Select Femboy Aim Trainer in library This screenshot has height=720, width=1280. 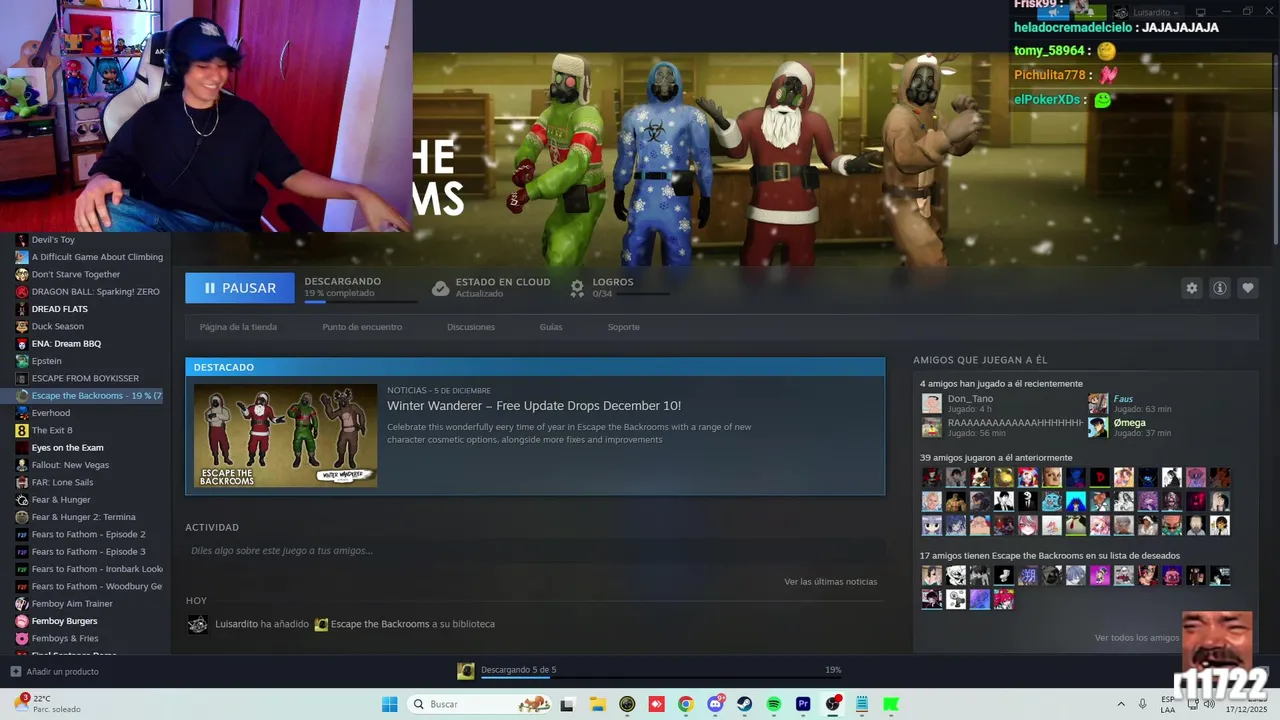(72, 604)
